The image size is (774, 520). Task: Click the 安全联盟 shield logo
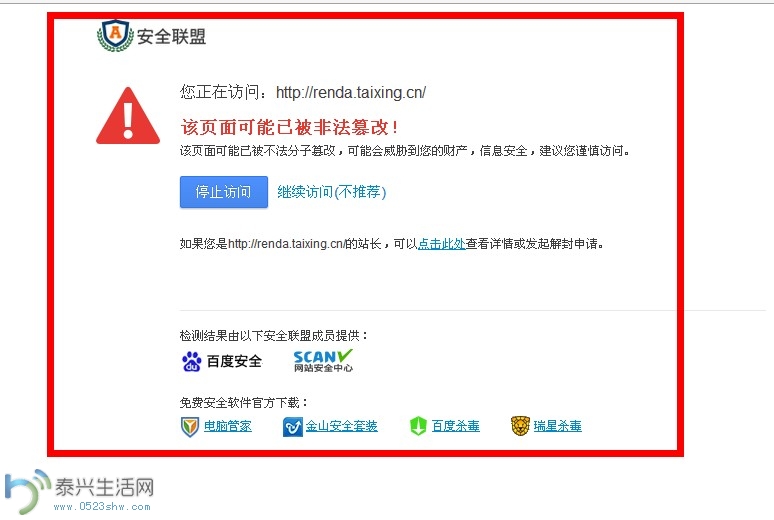(115, 36)
